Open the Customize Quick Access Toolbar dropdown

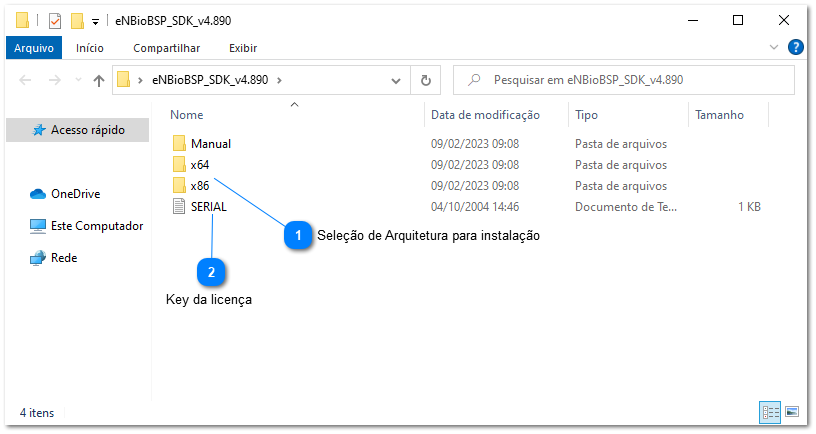[x=95, y=21]
